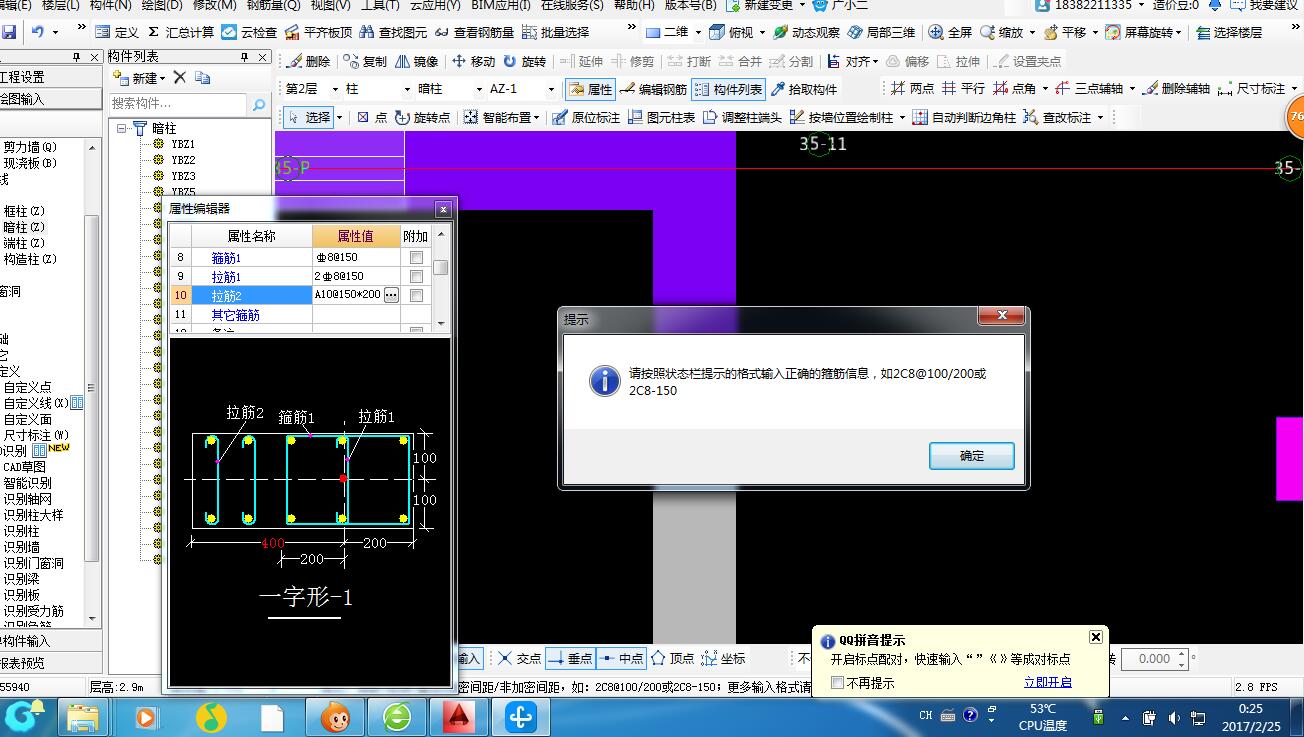Collapse the 暗柱 tree node
This screenshot has width=1304, height=737.
click(123, 128)
